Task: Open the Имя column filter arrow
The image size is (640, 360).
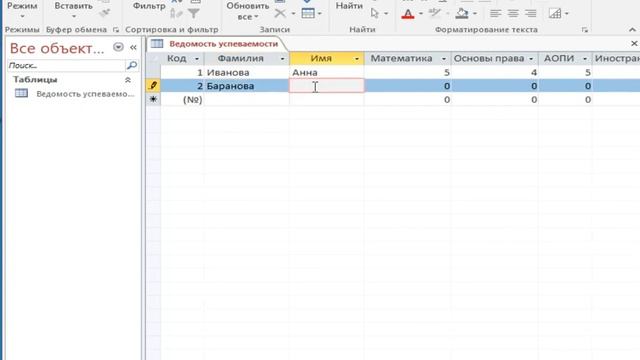Action: coord(357,59)
